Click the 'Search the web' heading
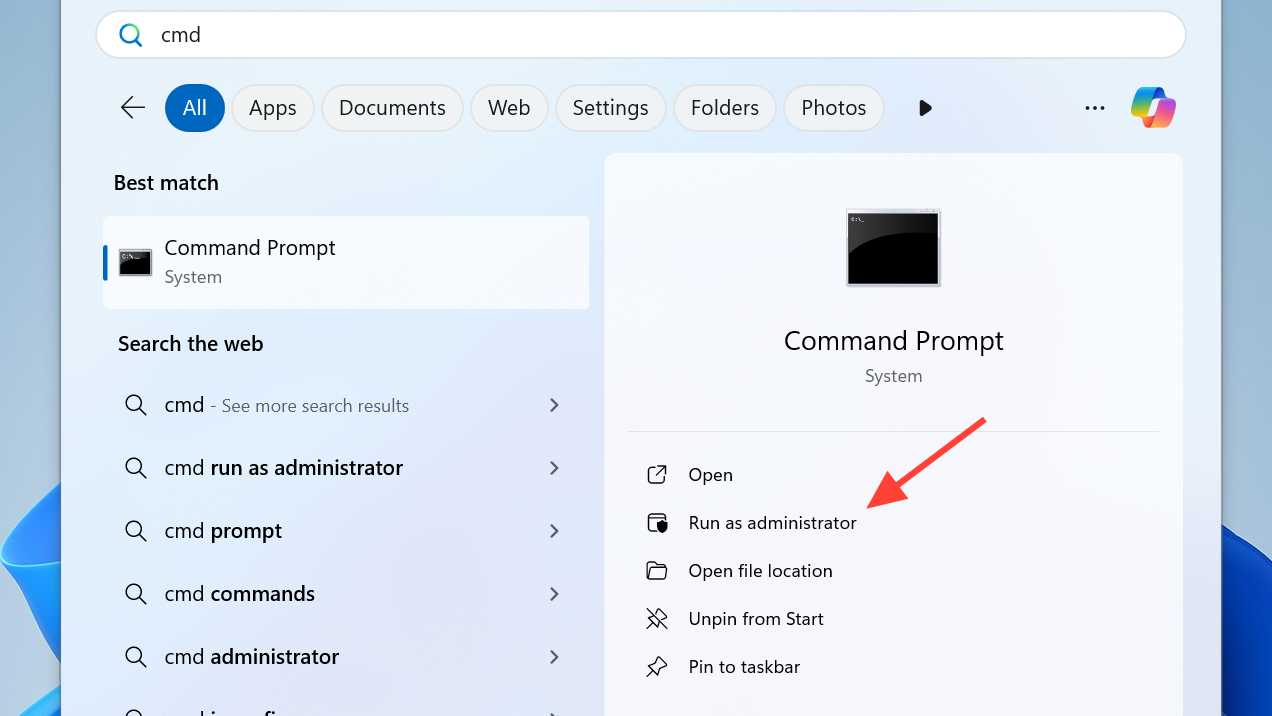Image resolution: width=1272 pixels, height=716 pixels. click(x=190, y=344)
